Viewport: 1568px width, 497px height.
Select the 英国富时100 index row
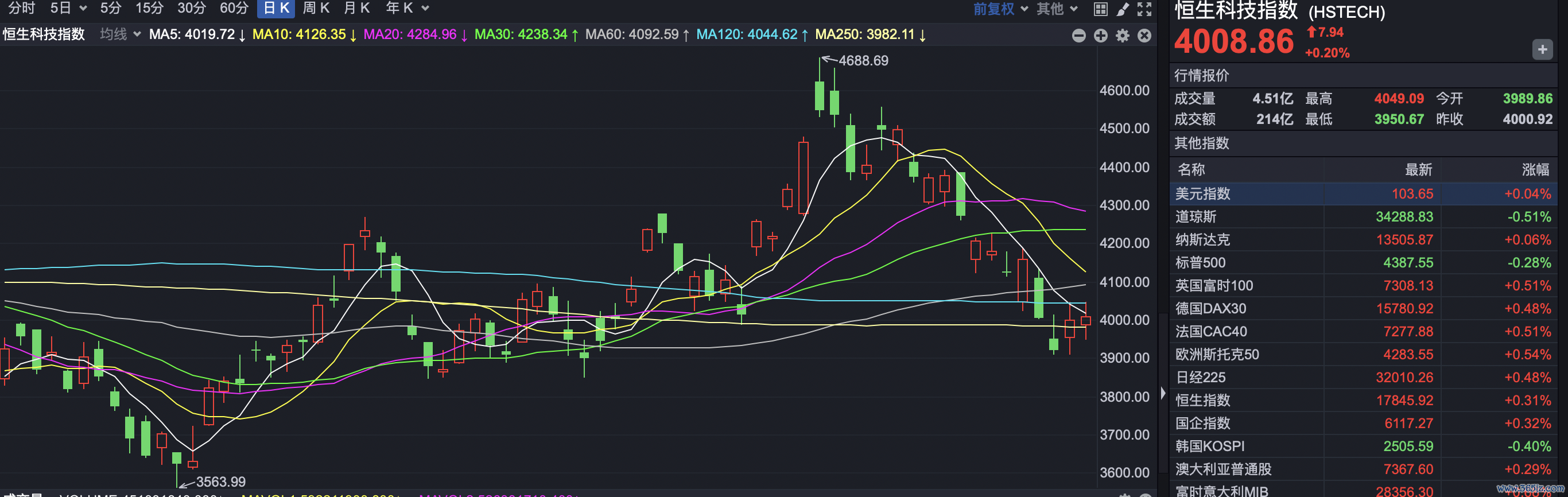coord(1363,285)
